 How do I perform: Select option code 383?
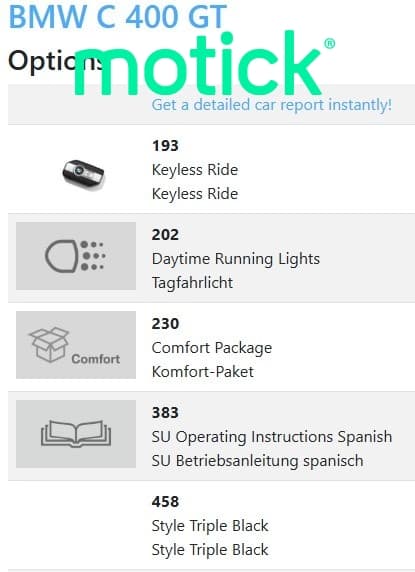[x=165, y=413]
